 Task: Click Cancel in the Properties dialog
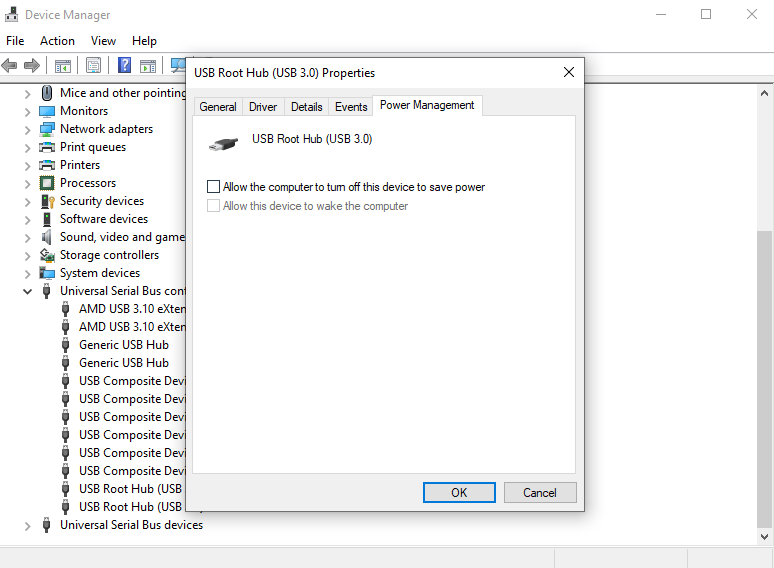(540, 492)
